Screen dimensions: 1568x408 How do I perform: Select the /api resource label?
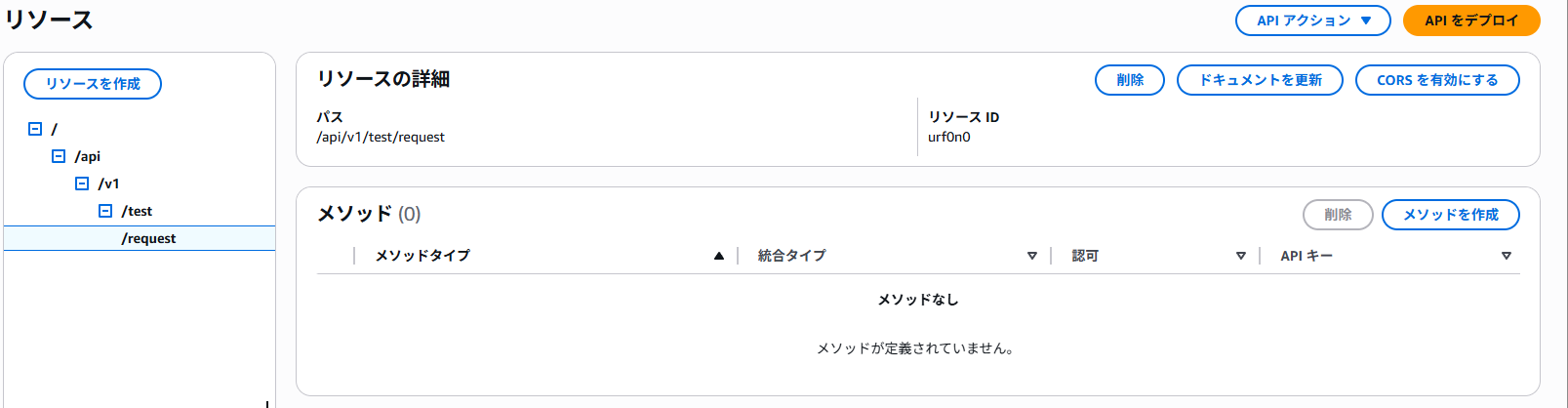(88, 156)
